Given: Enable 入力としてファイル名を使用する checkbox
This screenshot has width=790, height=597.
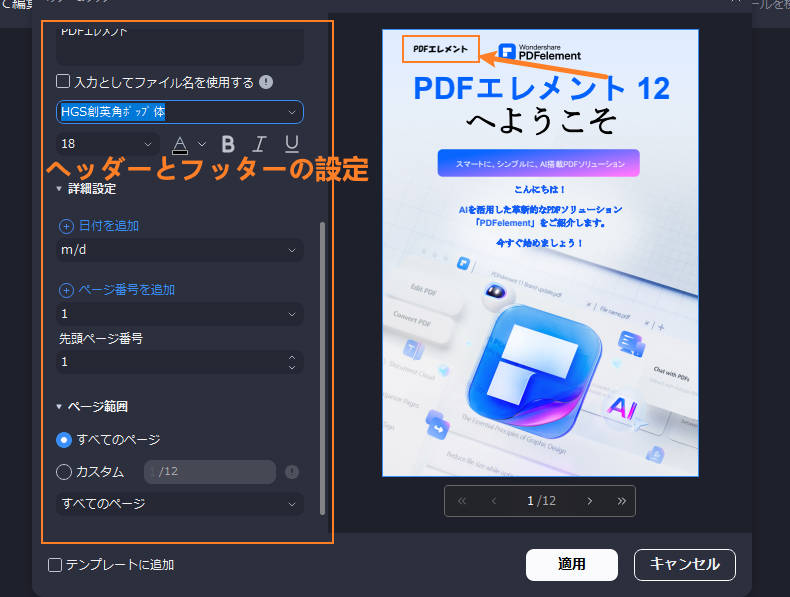Looking at the screenshot, I should 63,81.
